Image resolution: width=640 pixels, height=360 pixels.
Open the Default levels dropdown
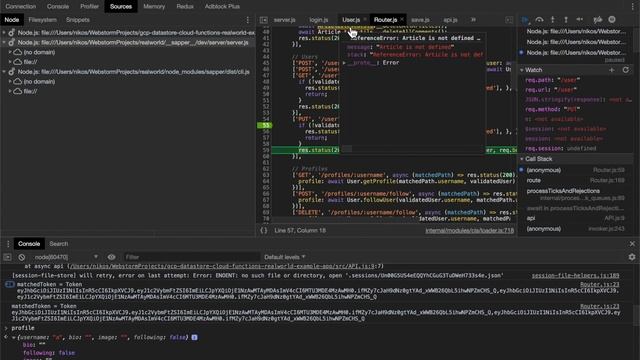point(284,257)
